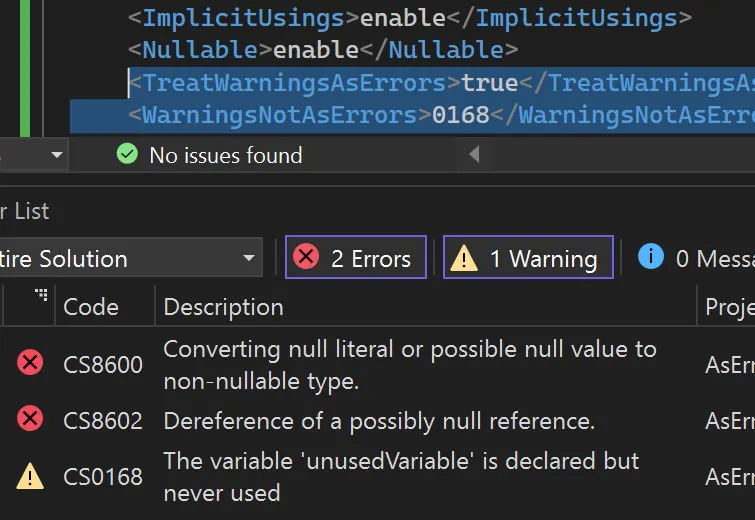The width and height of the screenshot is (755, 520).
Task: Select the CS8602 dereference error row
Action: (x=378, y=420)
